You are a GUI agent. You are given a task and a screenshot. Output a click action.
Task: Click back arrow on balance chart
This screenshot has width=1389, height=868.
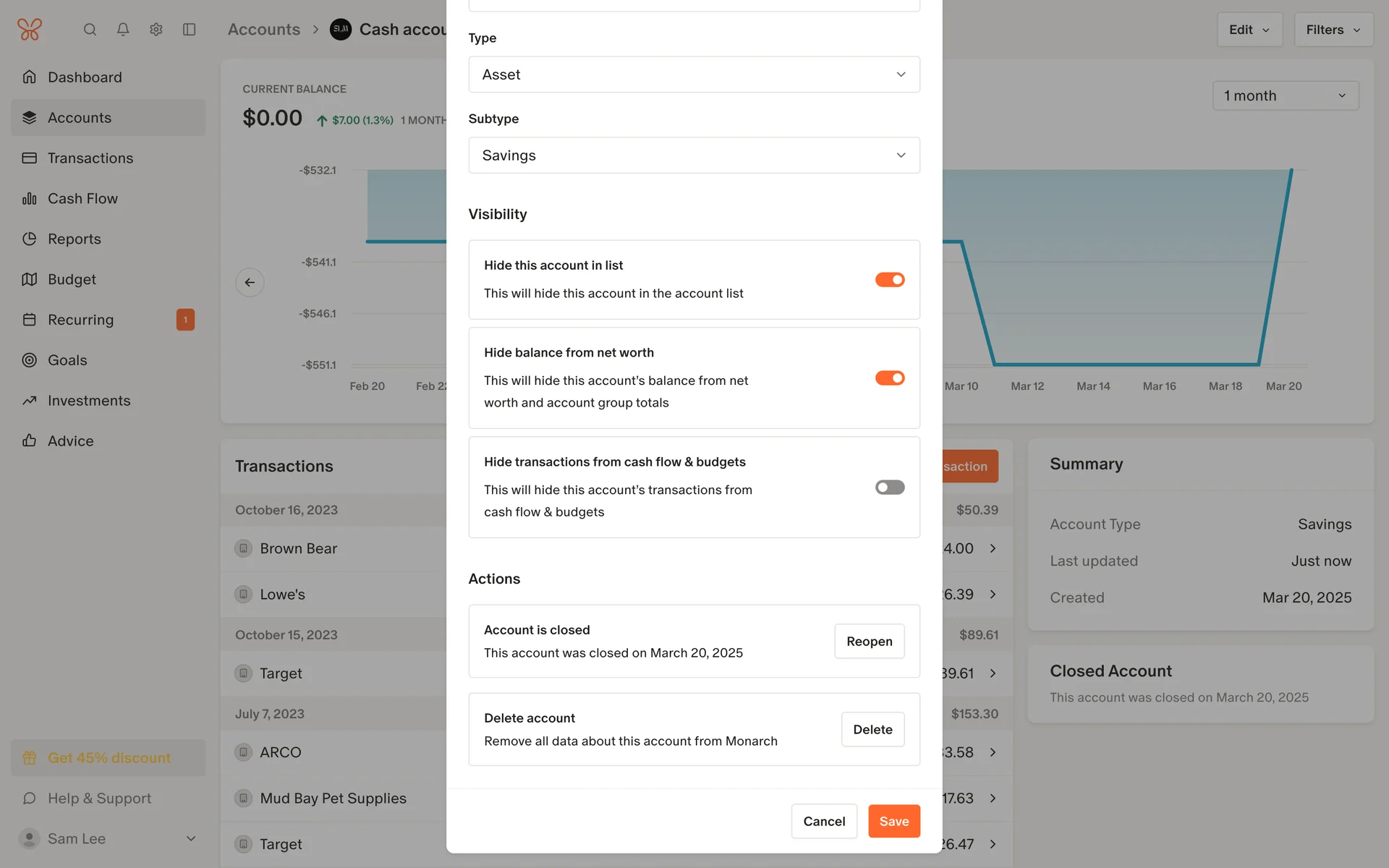(x=250, y=282)
